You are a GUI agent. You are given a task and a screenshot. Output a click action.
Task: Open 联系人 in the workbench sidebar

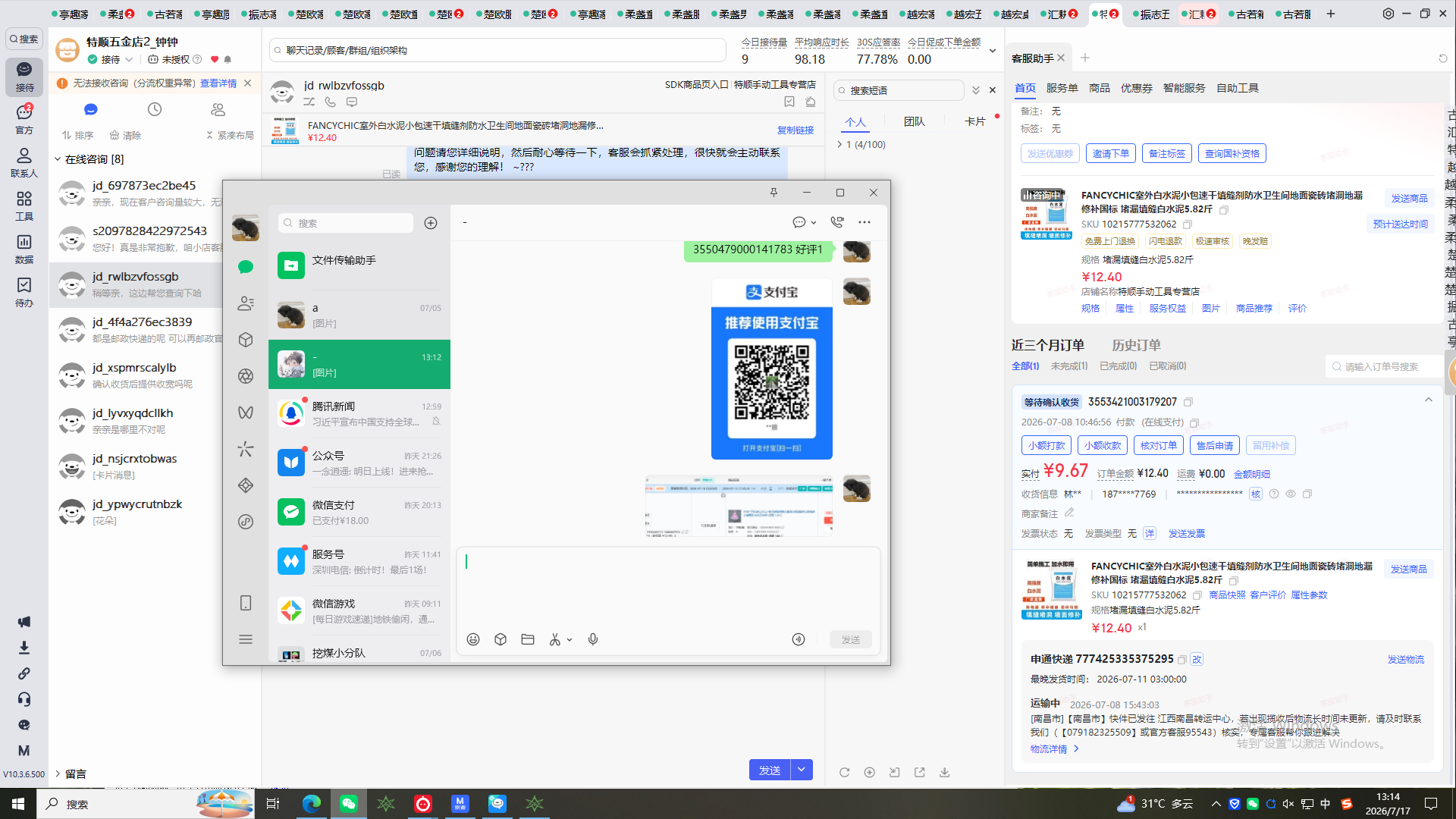[x=24, y=163]
